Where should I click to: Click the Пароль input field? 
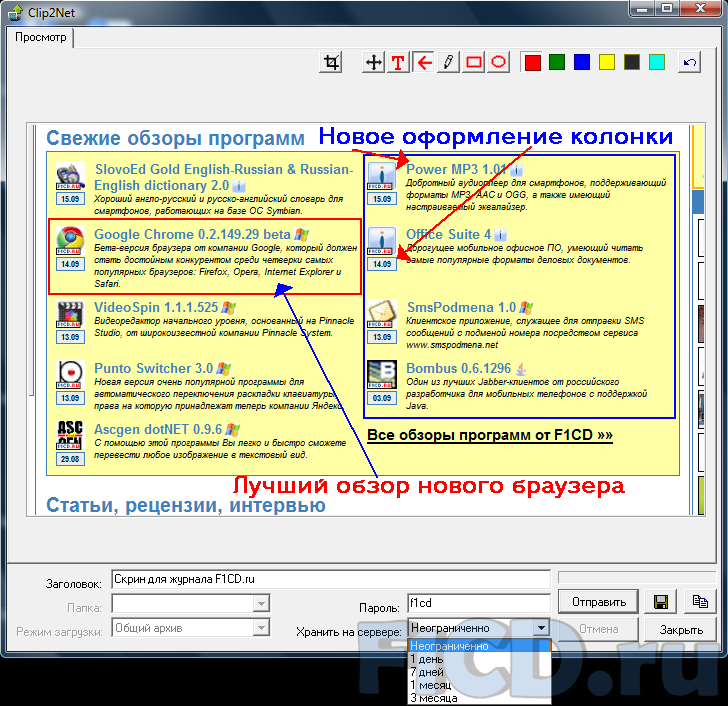[479, 603]
